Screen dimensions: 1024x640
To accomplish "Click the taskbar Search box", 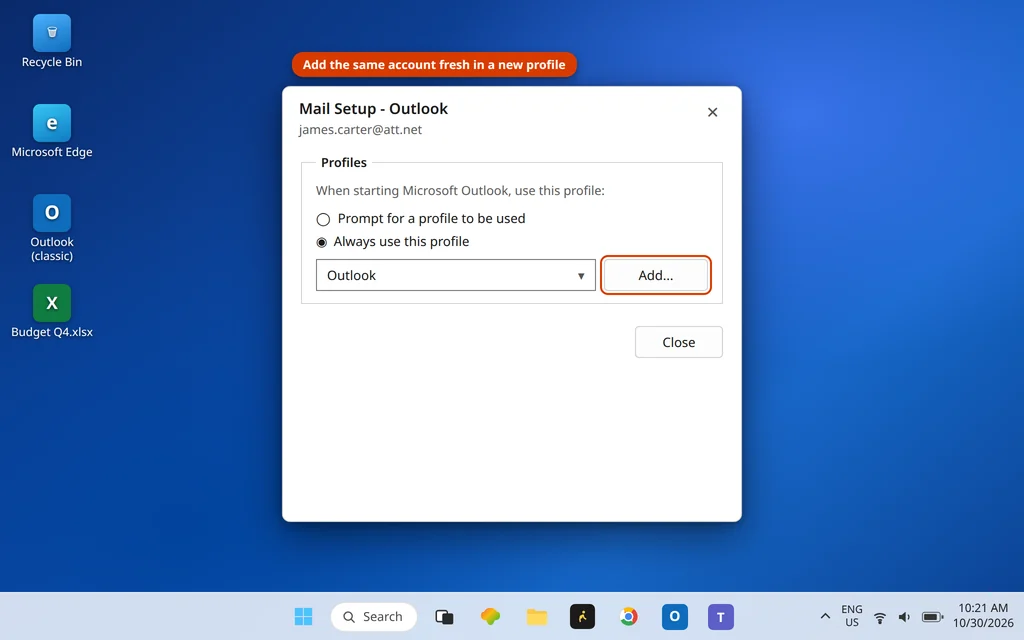I will pos(374,616).
